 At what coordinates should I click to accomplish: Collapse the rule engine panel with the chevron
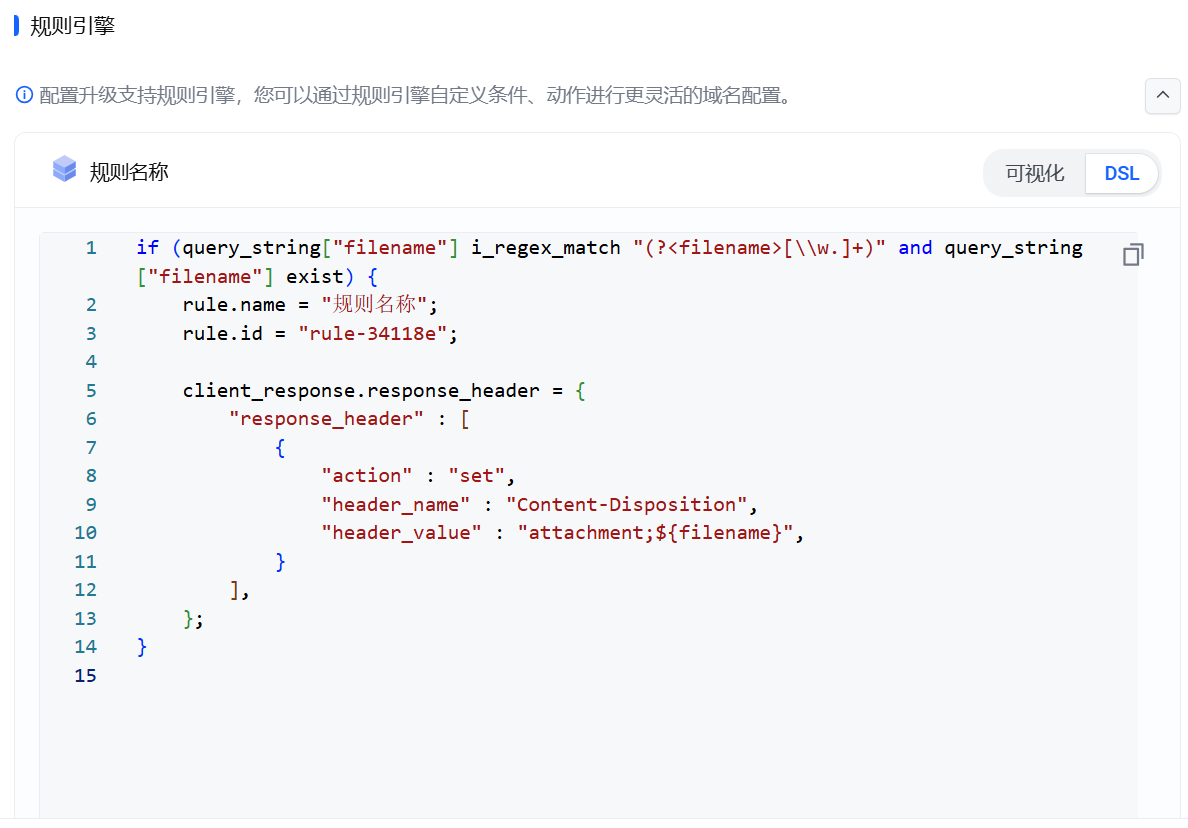(1162, 96)
